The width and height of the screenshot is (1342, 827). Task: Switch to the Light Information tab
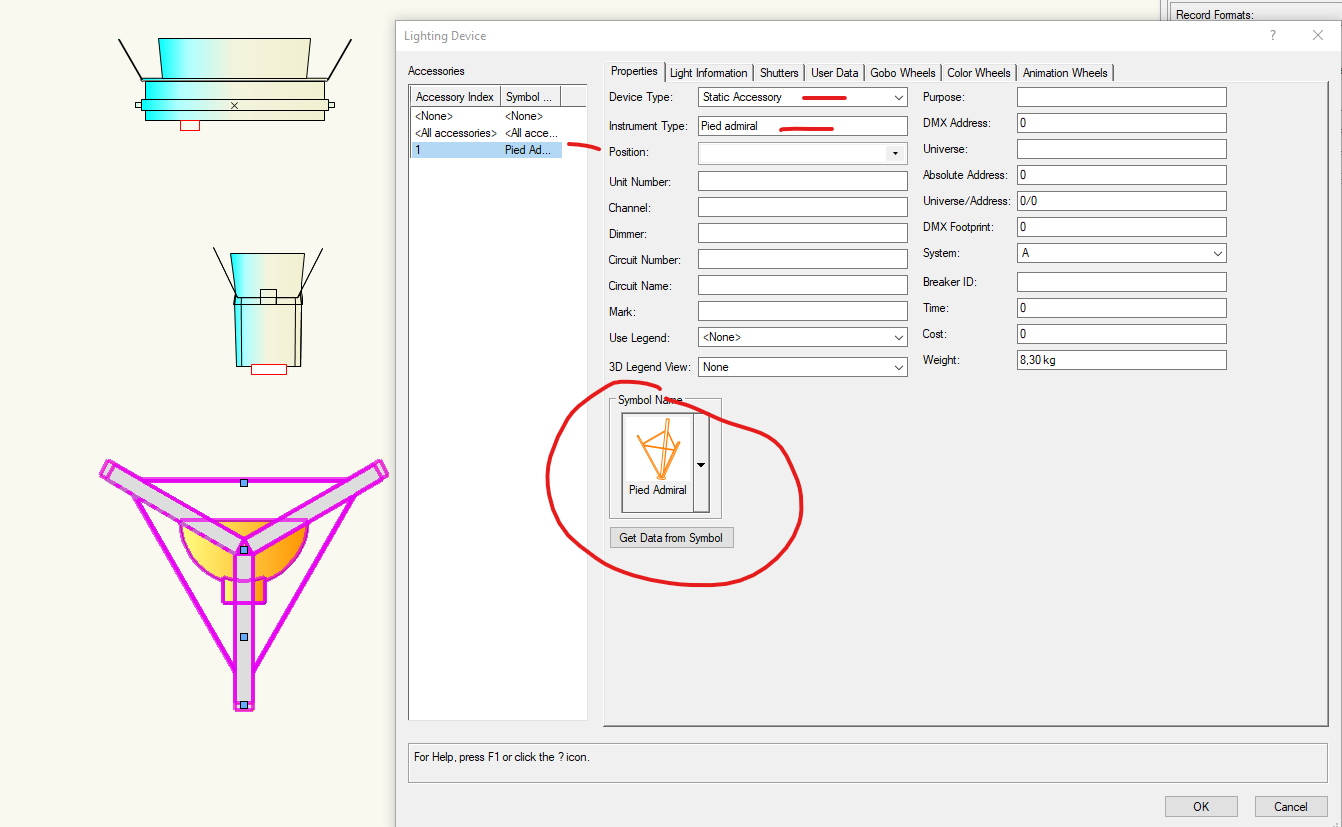pos(708,73)
